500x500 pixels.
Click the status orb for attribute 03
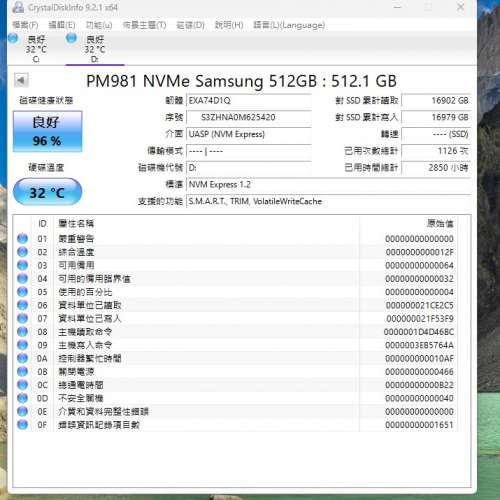pyautogui.click(x=22, y=265)
